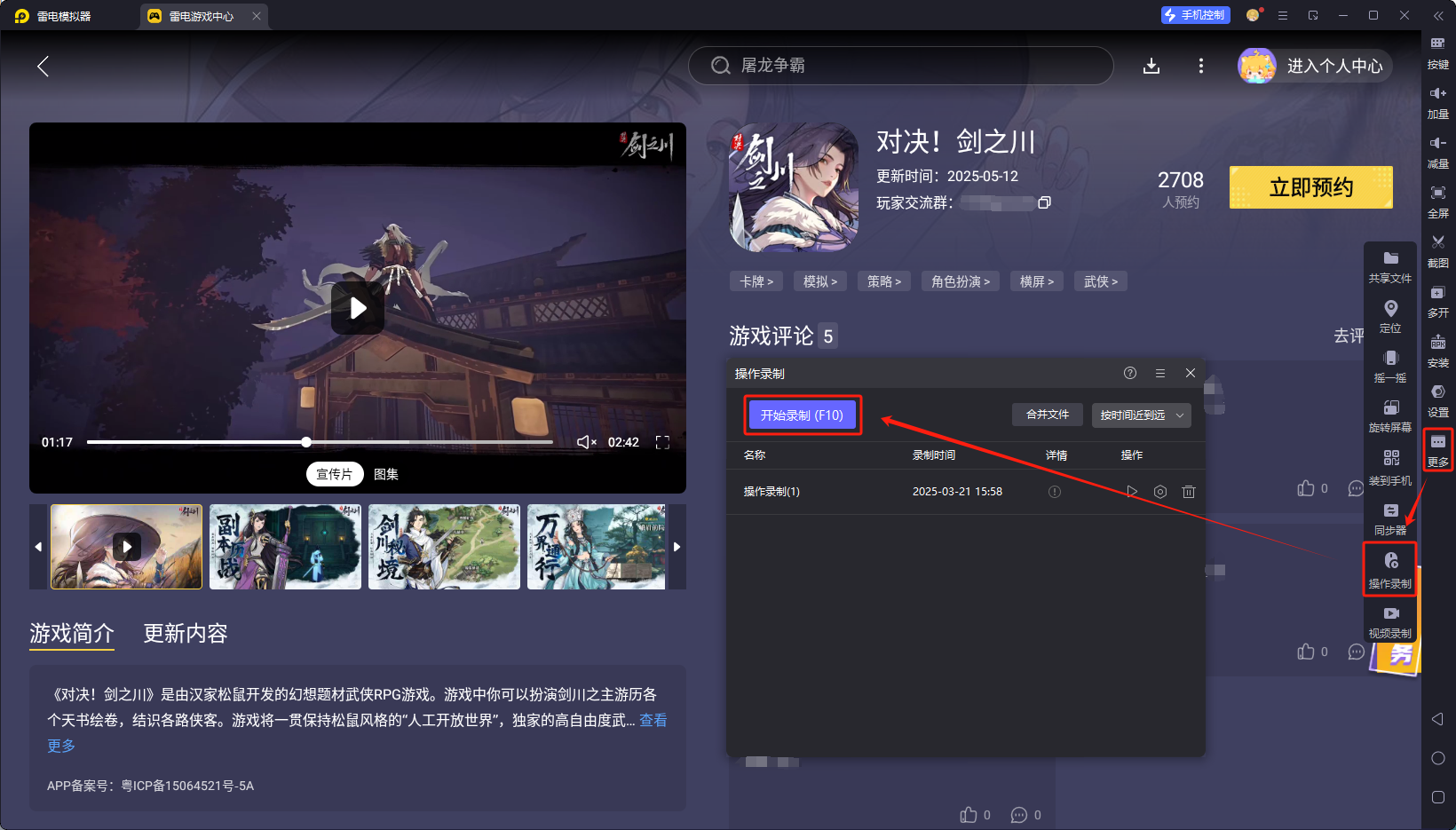Click the download manager icon near search
Screen dimensions: 1456x830
pyautogui.click(x=1151, y=66)
